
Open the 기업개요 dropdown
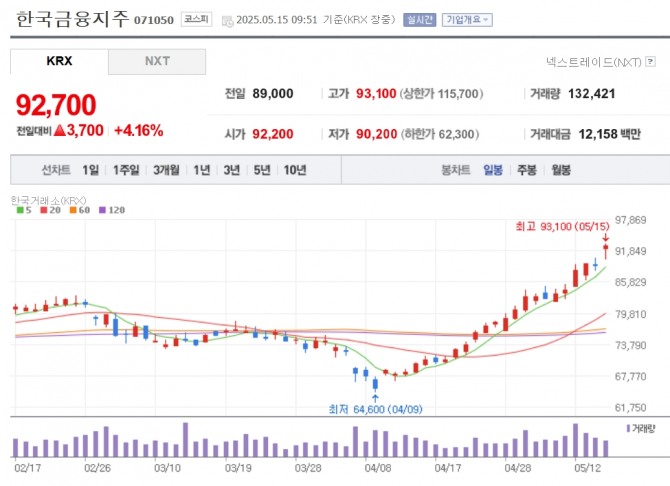[467, 20]
